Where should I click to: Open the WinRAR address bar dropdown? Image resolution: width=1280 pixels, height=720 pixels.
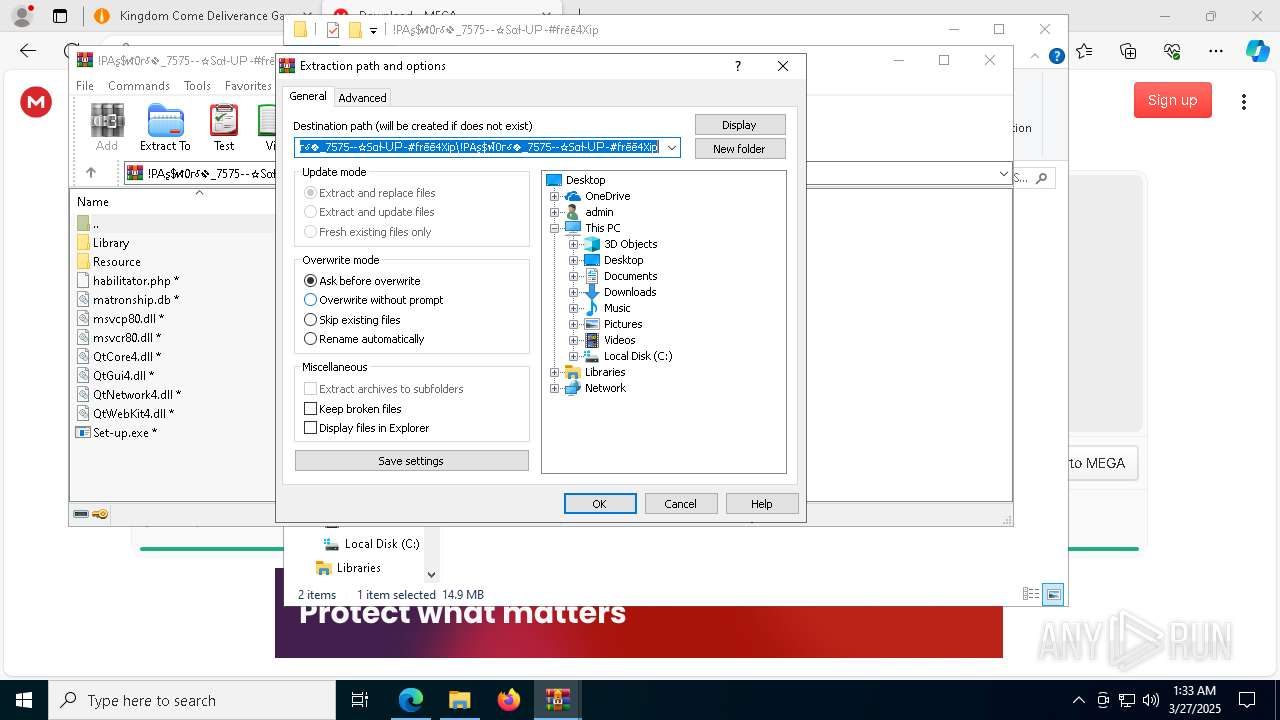(1004, 174)
